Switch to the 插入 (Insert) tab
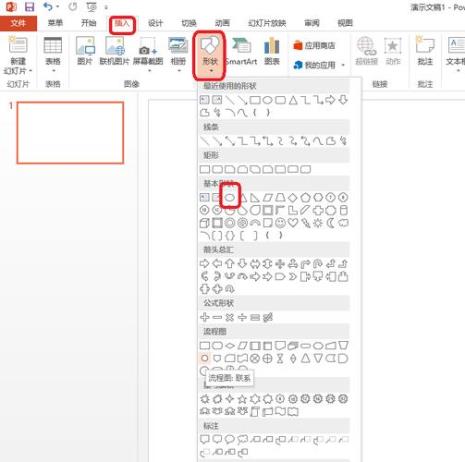Viewport: 465px width, 462px height. [x=122, y=23]
